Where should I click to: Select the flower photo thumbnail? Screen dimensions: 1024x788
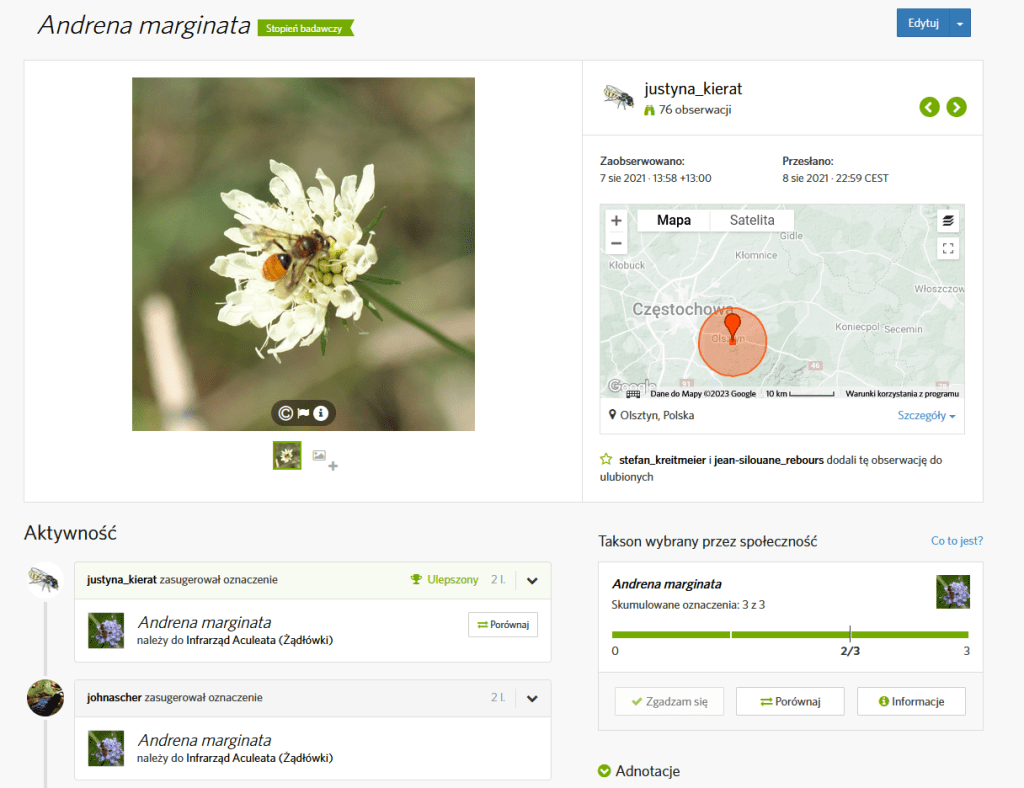287,455
